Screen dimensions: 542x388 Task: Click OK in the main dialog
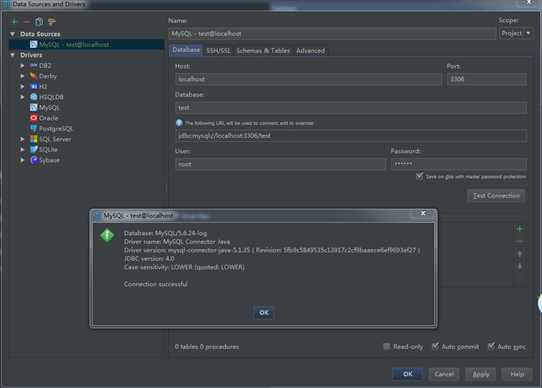pos(408,374)
